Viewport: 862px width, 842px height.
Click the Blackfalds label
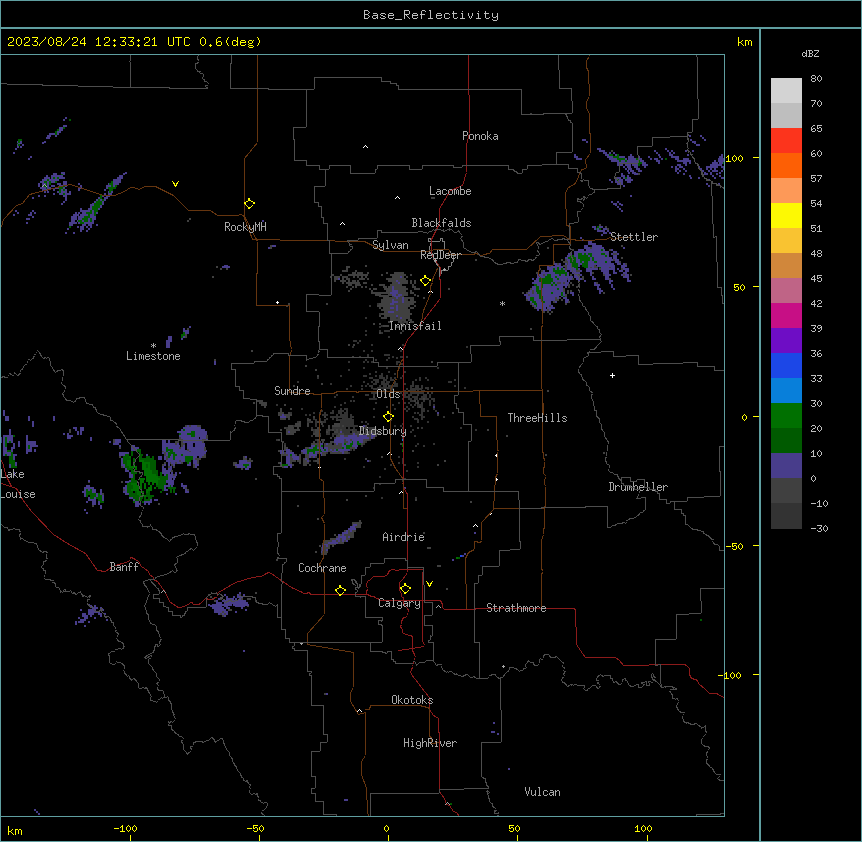coord(441,223)
